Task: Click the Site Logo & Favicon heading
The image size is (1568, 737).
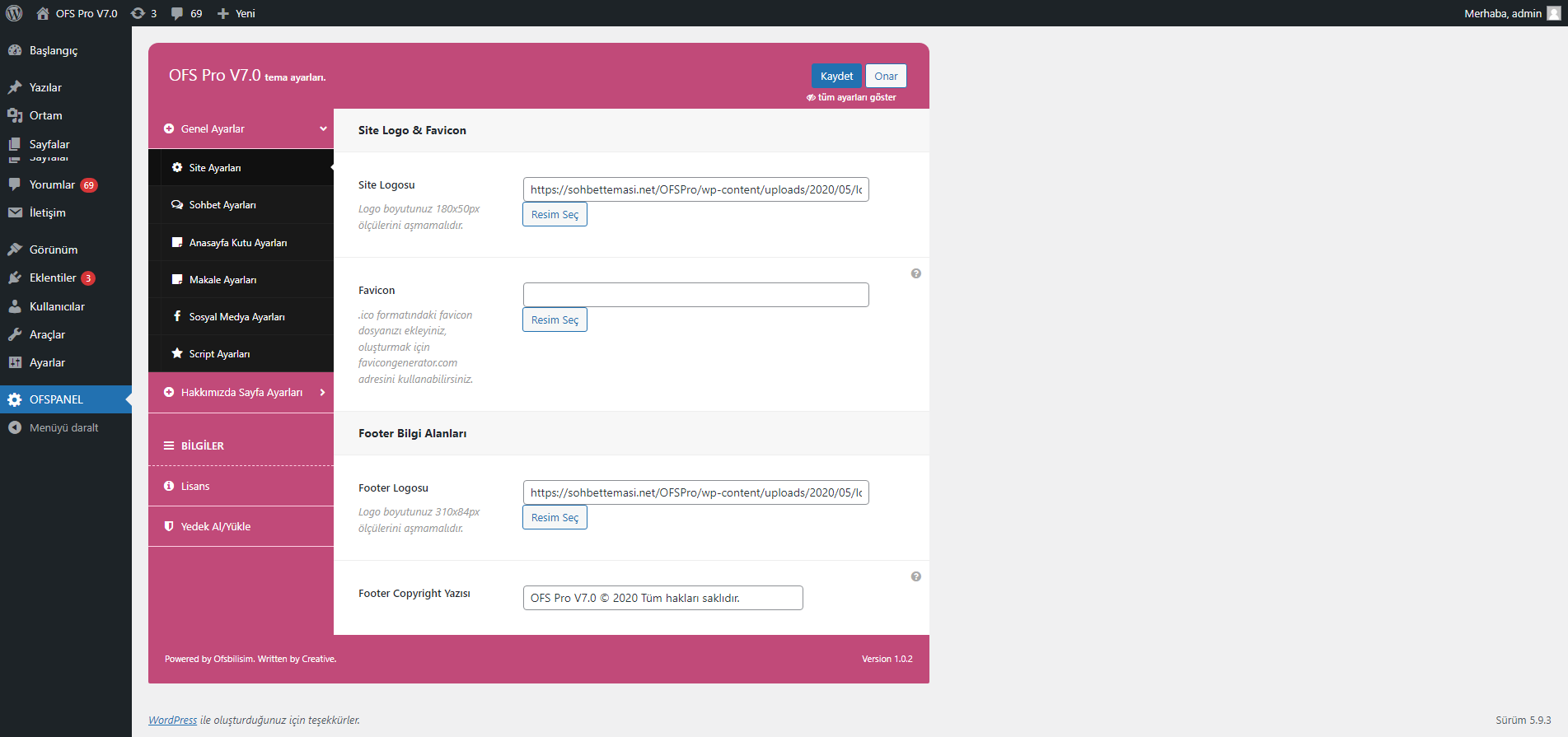Action: point(412,130)
